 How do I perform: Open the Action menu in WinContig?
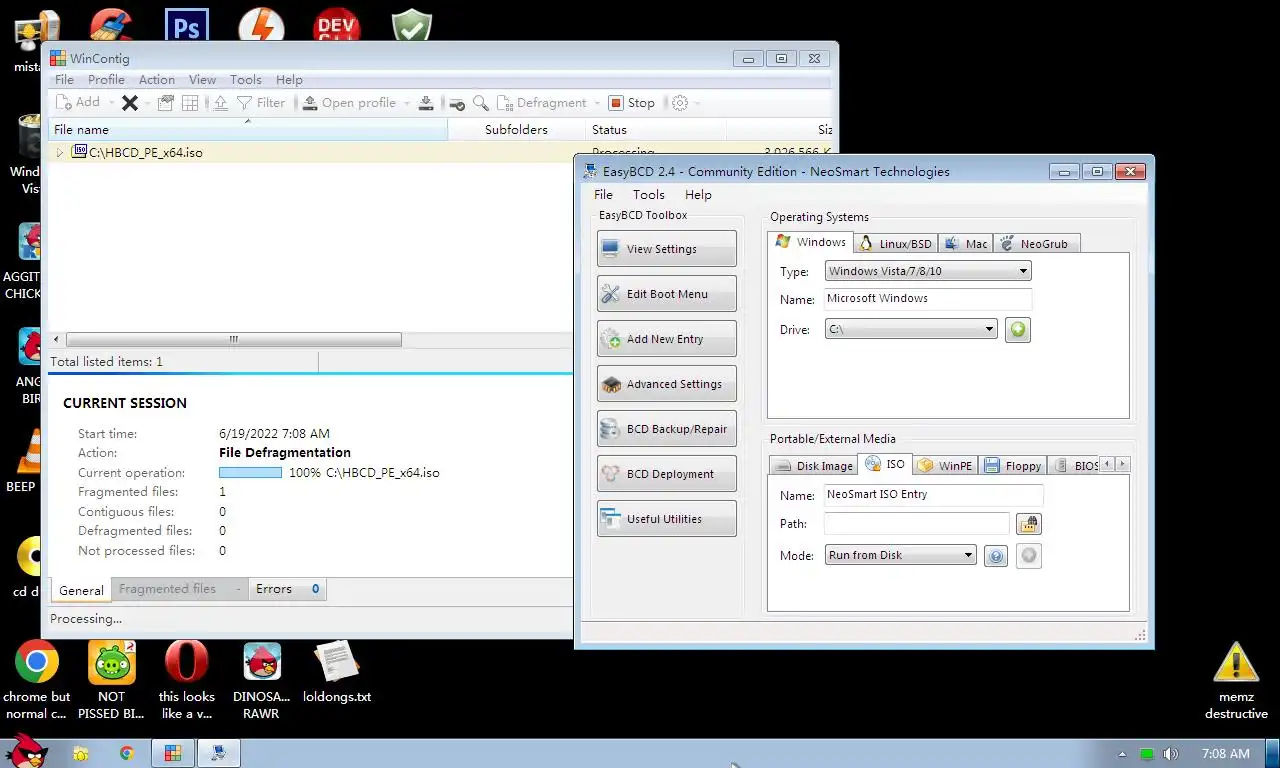coord(157,80)
